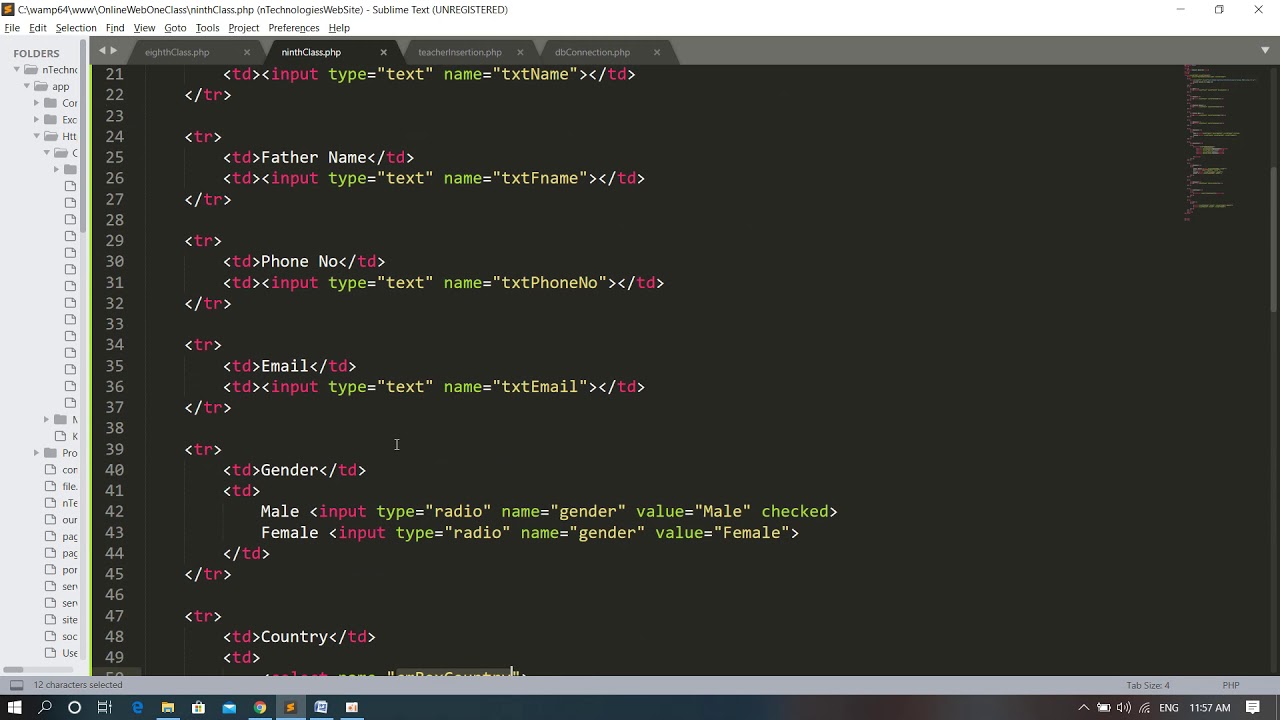Go to previous tab with the left arrow
Image resolution: width=1280 pixels, height=720 pixels.
tap(101, 50)
